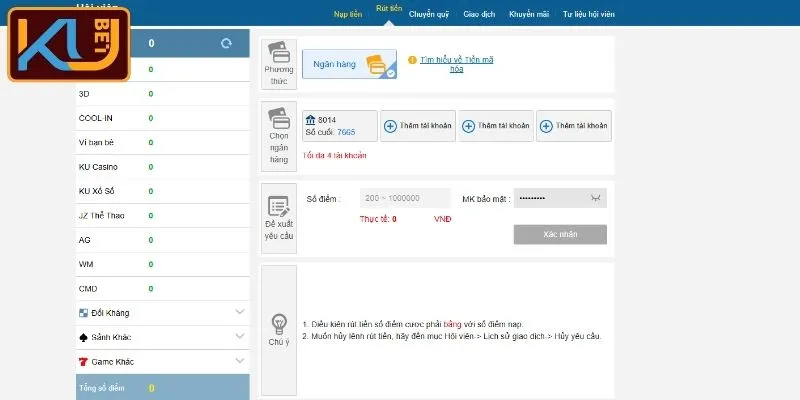Click the 3D wallet row
Screen dimensions: 800x400
point(163,94)
